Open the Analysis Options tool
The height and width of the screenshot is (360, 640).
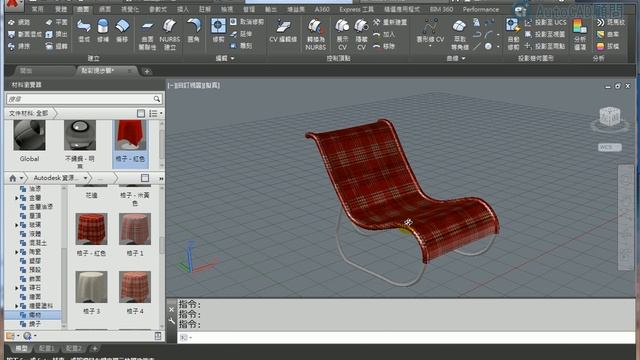(580, 34)
